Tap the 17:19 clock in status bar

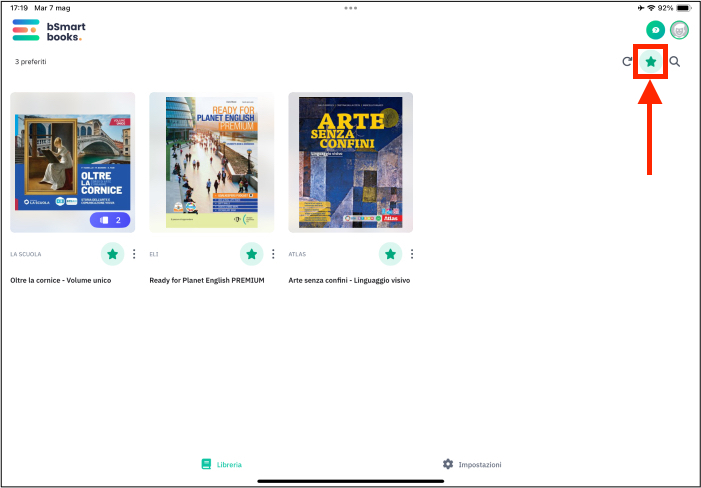click(19, 8)
